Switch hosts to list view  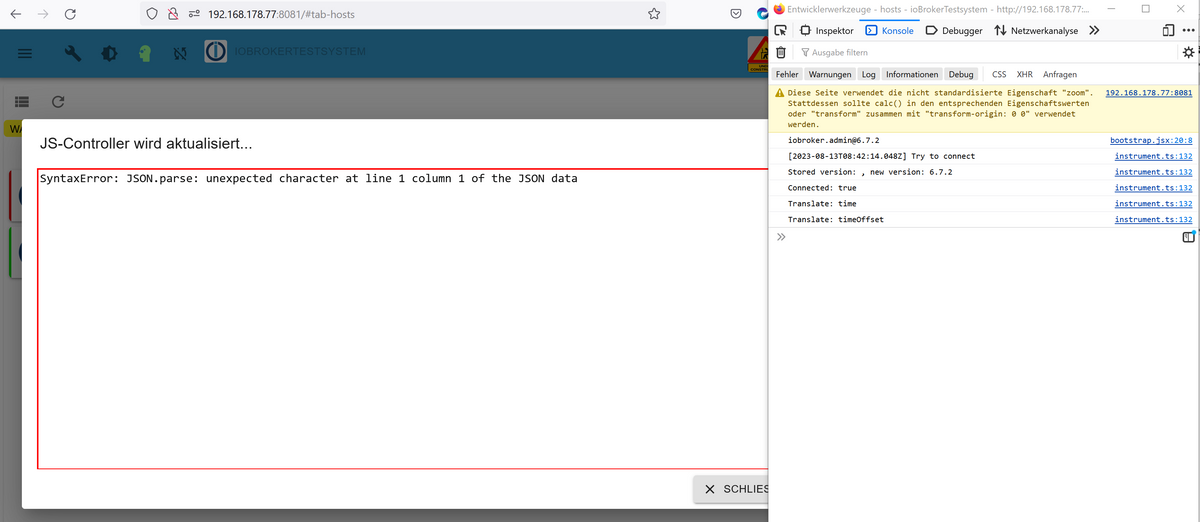tap(22, 102)
